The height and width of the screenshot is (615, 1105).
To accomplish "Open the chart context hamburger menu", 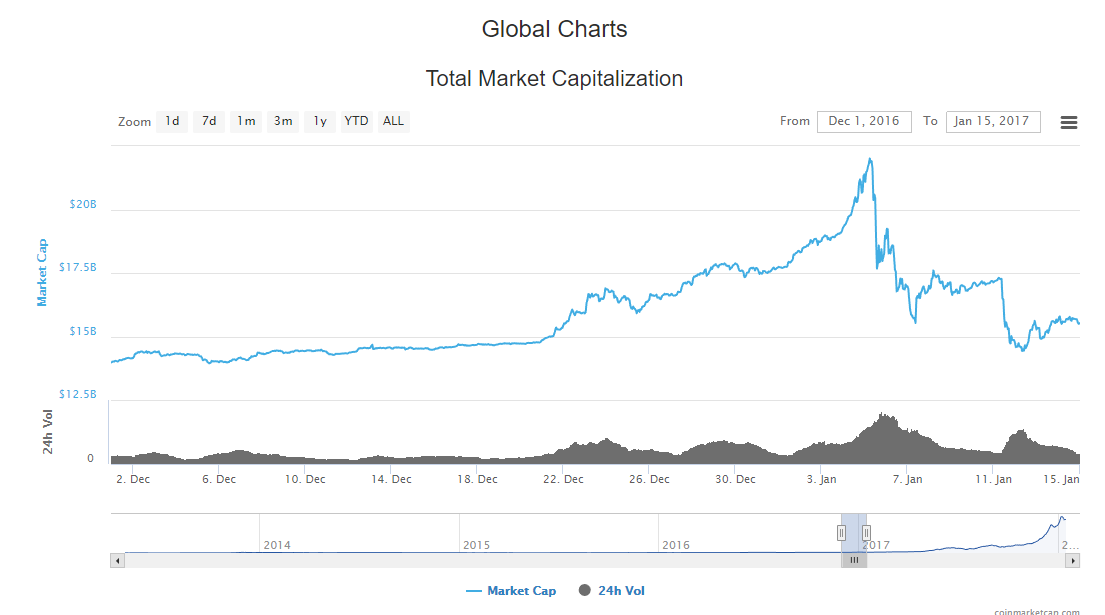I will click(x=1068, y=122).
